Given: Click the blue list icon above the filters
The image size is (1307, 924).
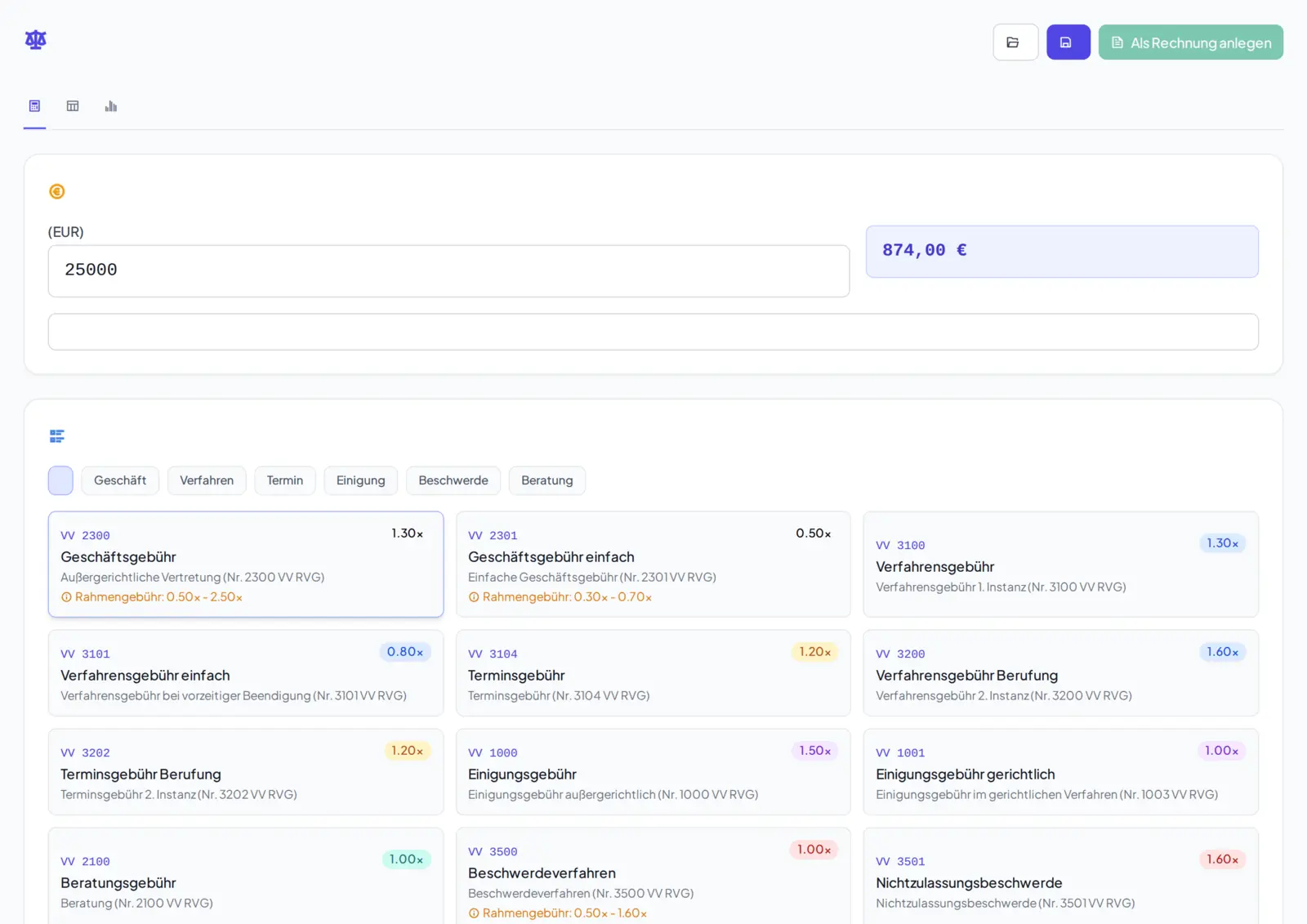Looking at the screenshot, I should pos(57,436).
